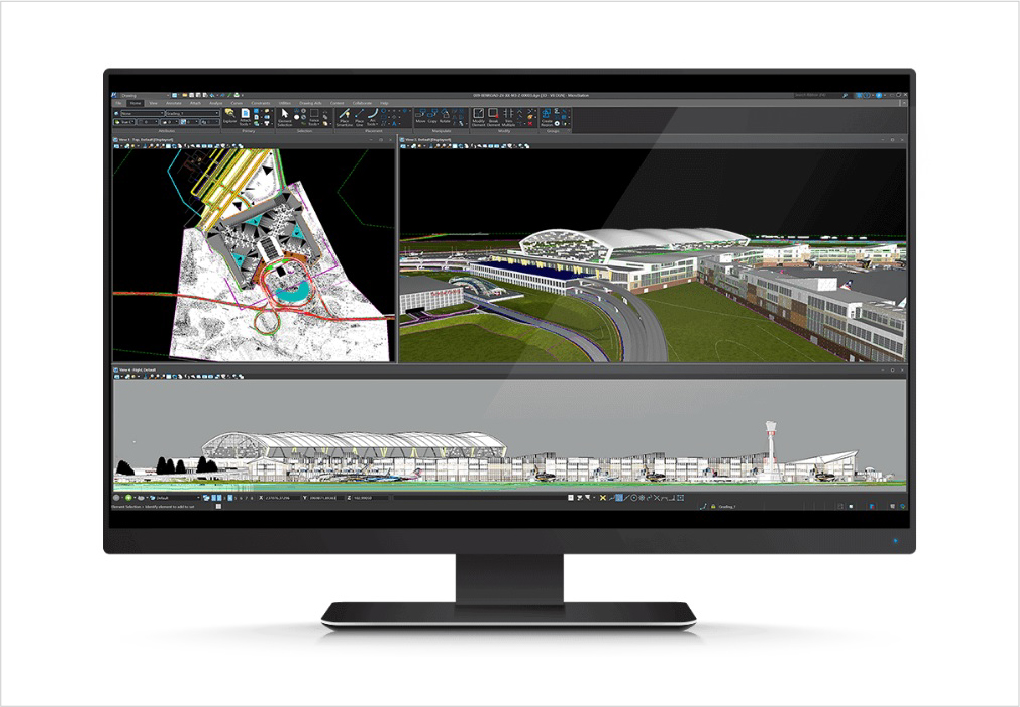The image size is (1020, 707).
Task: Click the Create Region tool
Action: coord(547,116)
